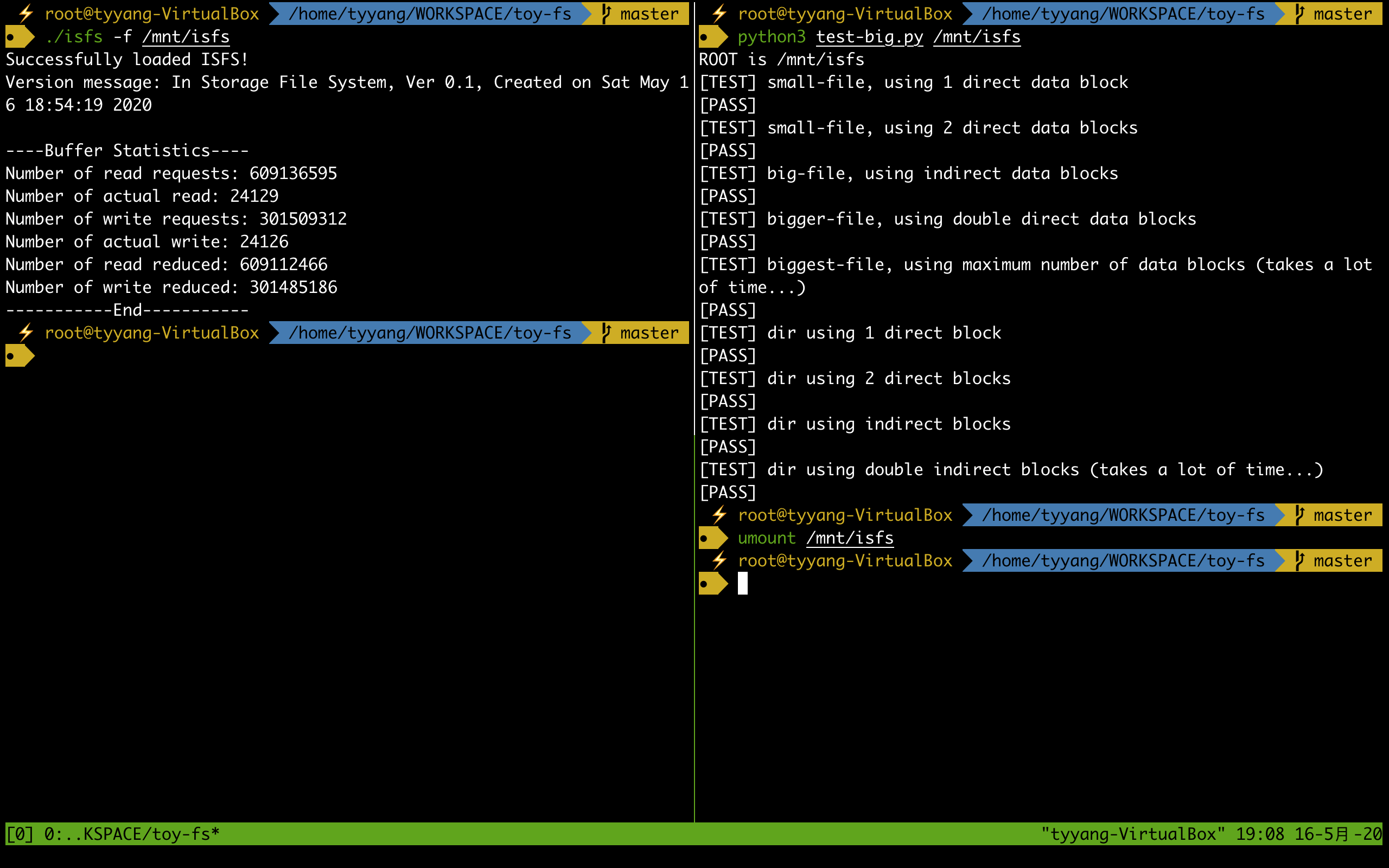Viewport: 1389px width, 868px height.
Task: Click the empty left-pane prompt tag below End line
Action: click(x=20, y=356)
